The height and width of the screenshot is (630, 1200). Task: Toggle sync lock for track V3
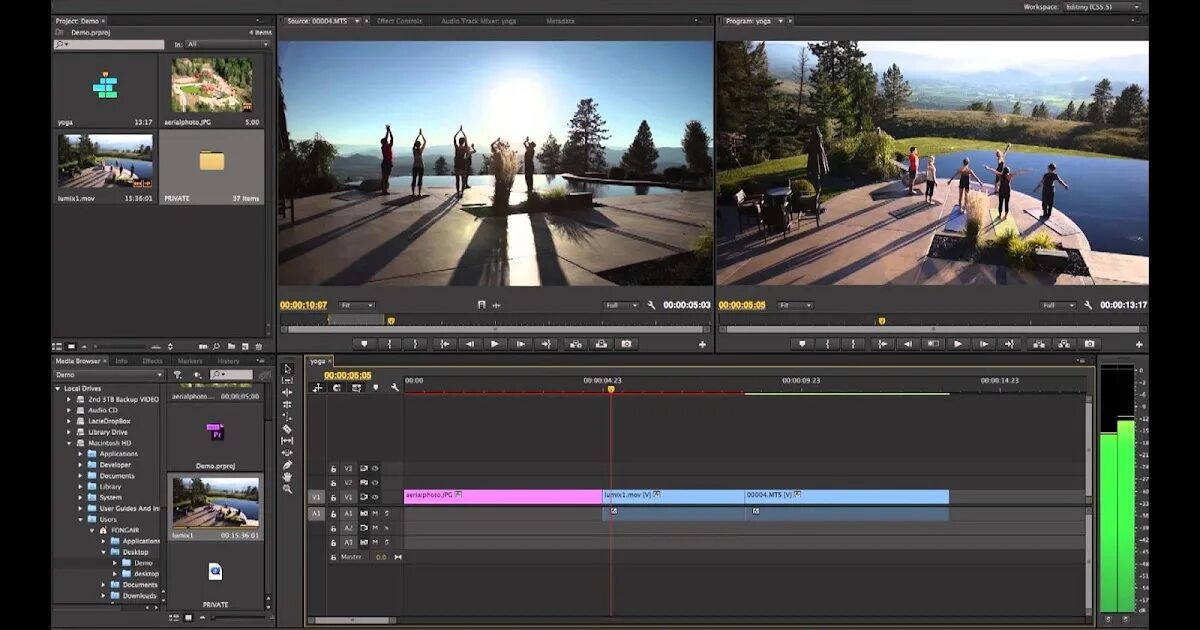tap(364, 468)
